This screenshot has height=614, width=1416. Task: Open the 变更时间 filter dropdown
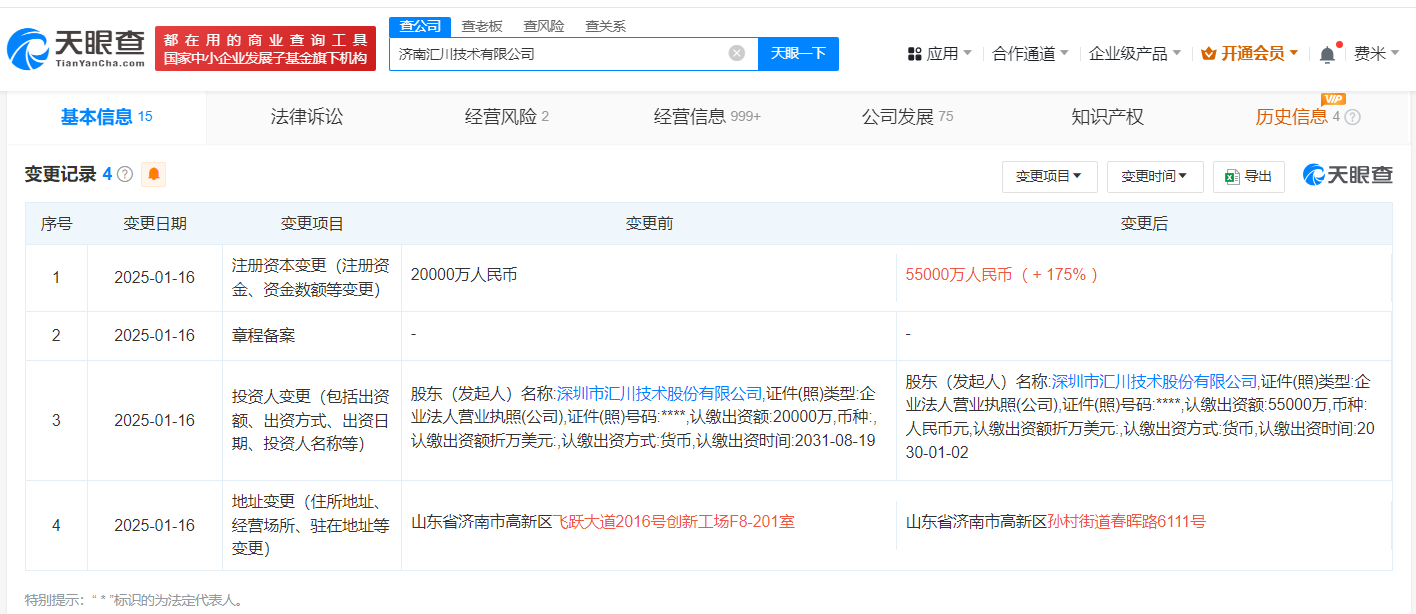coord(1154,176)
